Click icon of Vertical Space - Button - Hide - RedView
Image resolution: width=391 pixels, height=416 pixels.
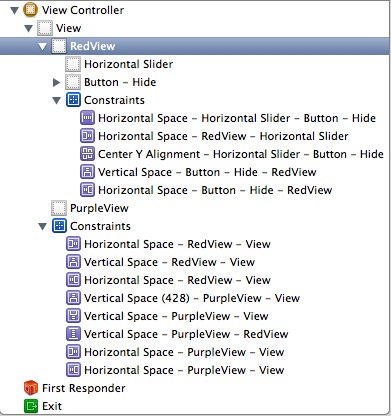[x=87, y=172]
